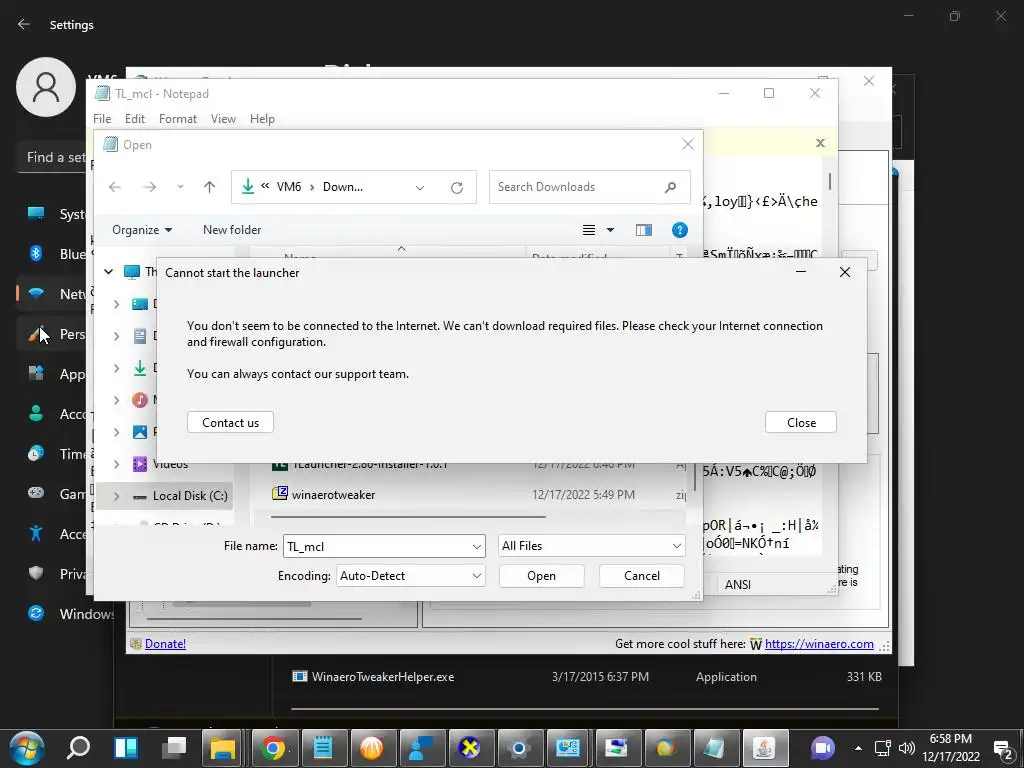This screenshot has width=1024, height=768.
Task: Open the view options dropdown arrow
Action: click(611, 230)
